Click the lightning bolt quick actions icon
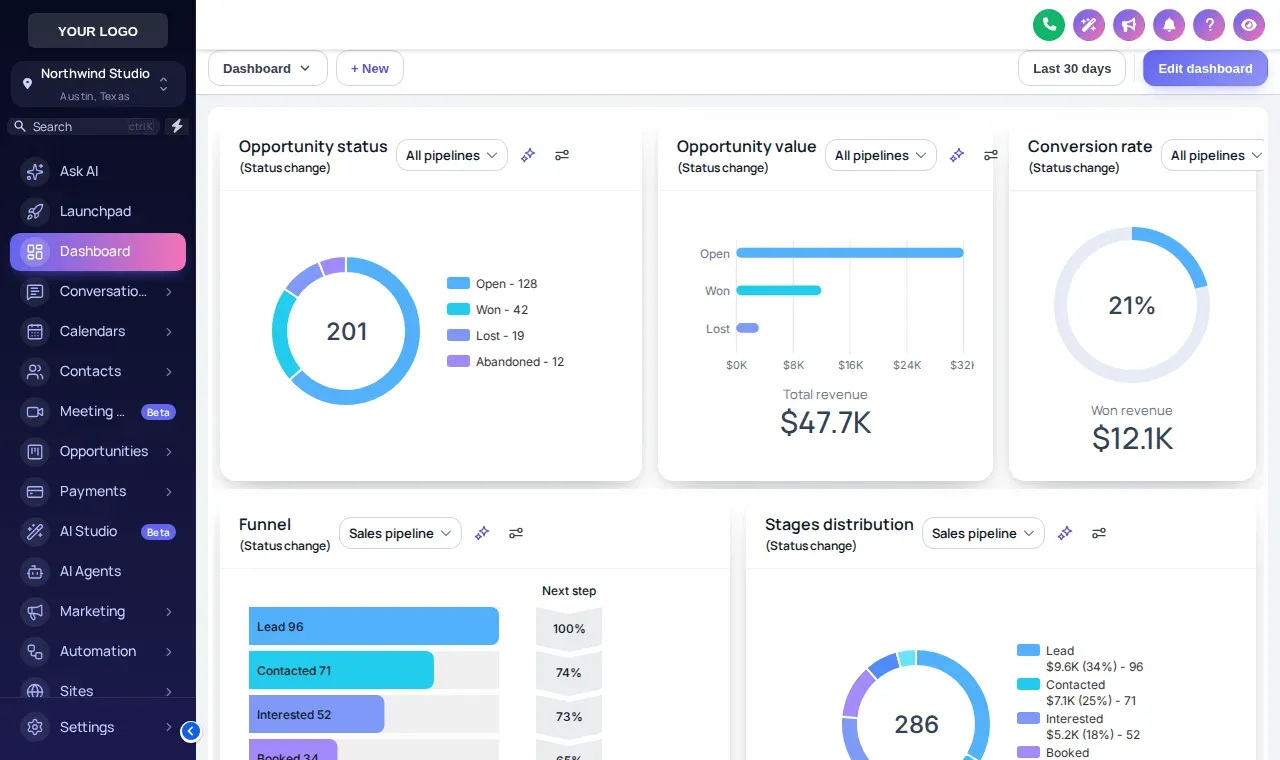The width and height of the screenshot is (1280, 760). coord(177,126)
